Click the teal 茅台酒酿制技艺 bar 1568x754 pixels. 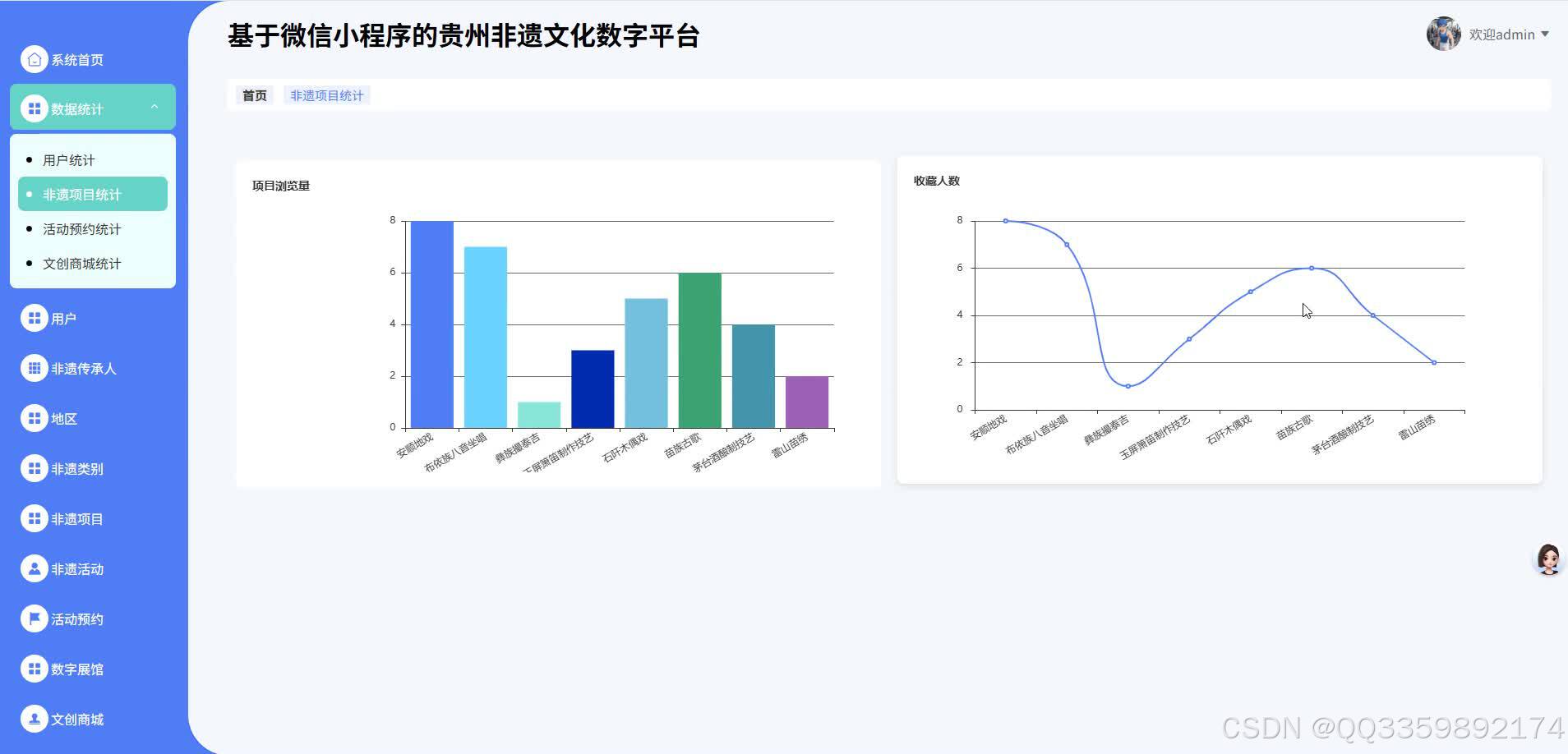[x=754, y=376]
